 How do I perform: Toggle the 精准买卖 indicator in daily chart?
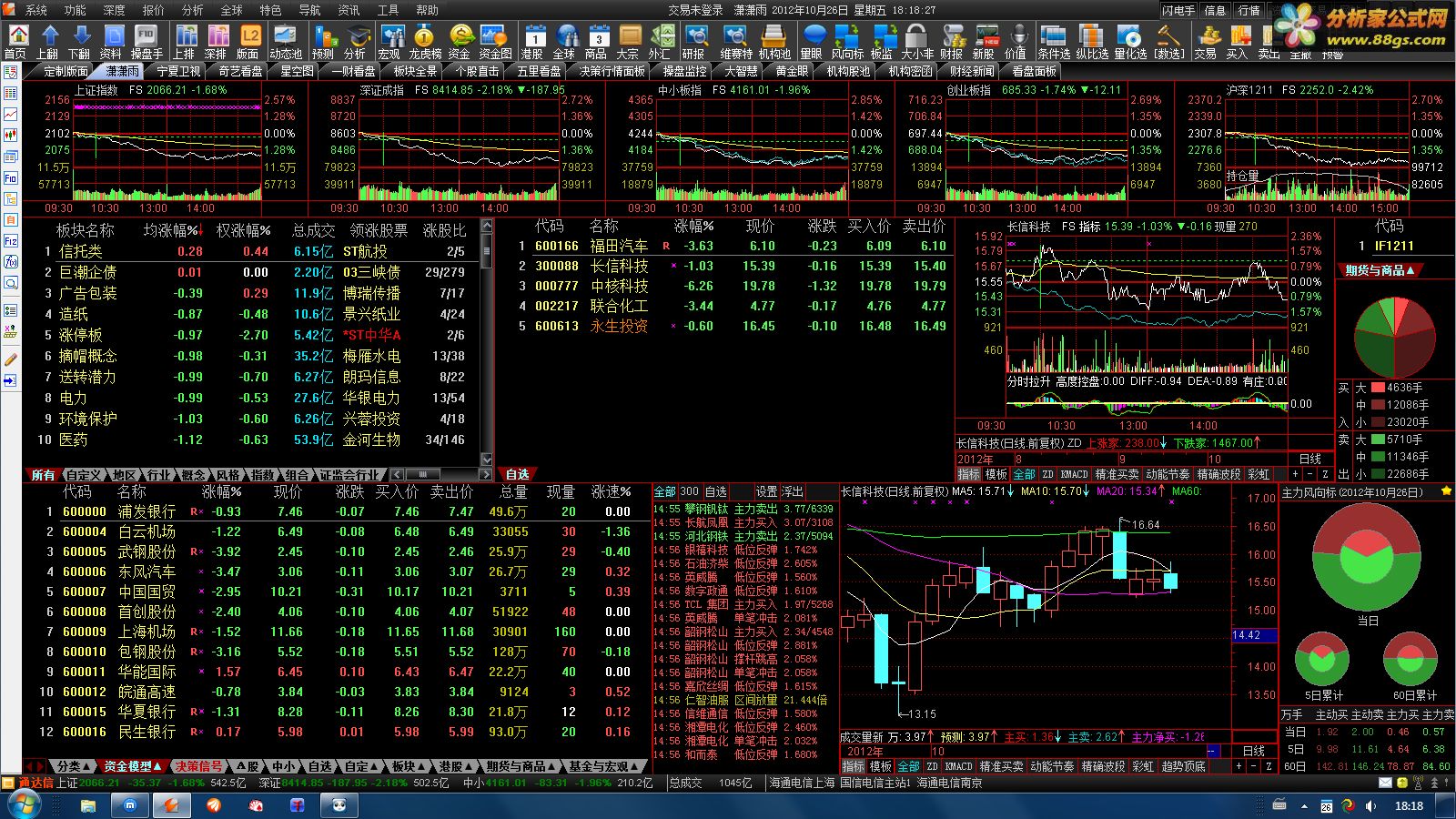[1117, 474]
